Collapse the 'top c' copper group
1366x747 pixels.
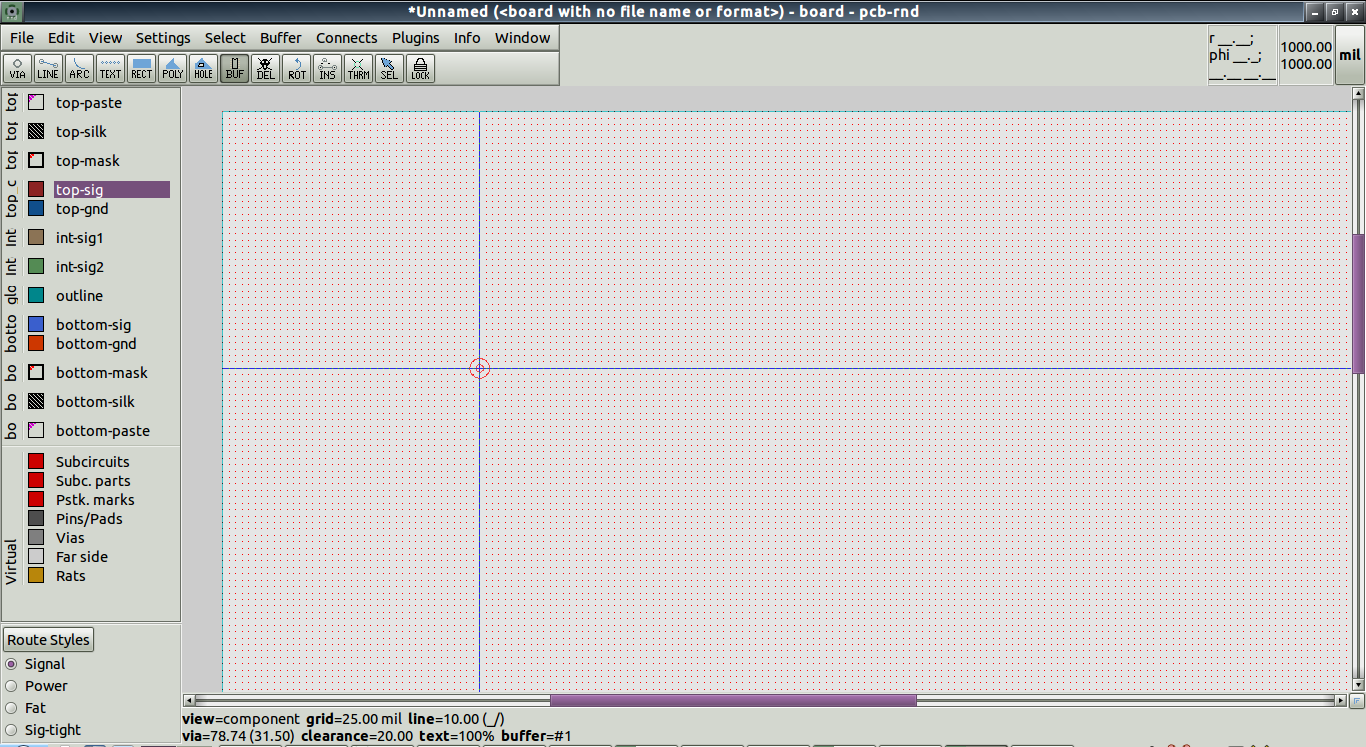point(12,198)
